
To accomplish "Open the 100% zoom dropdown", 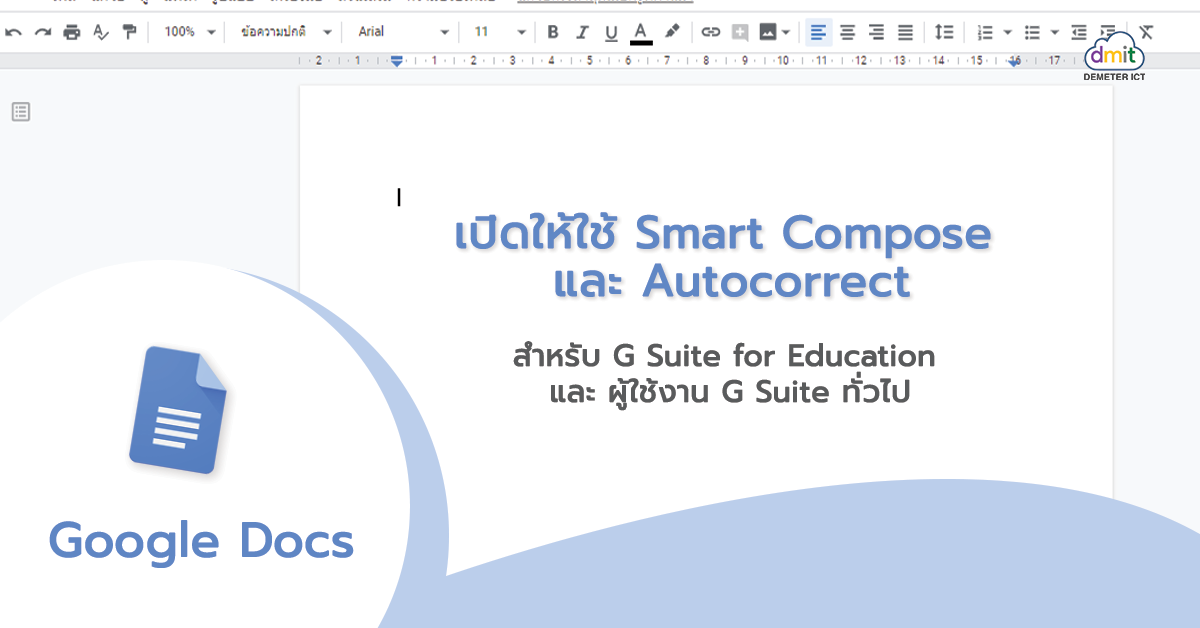I will [x=190, y=32].
